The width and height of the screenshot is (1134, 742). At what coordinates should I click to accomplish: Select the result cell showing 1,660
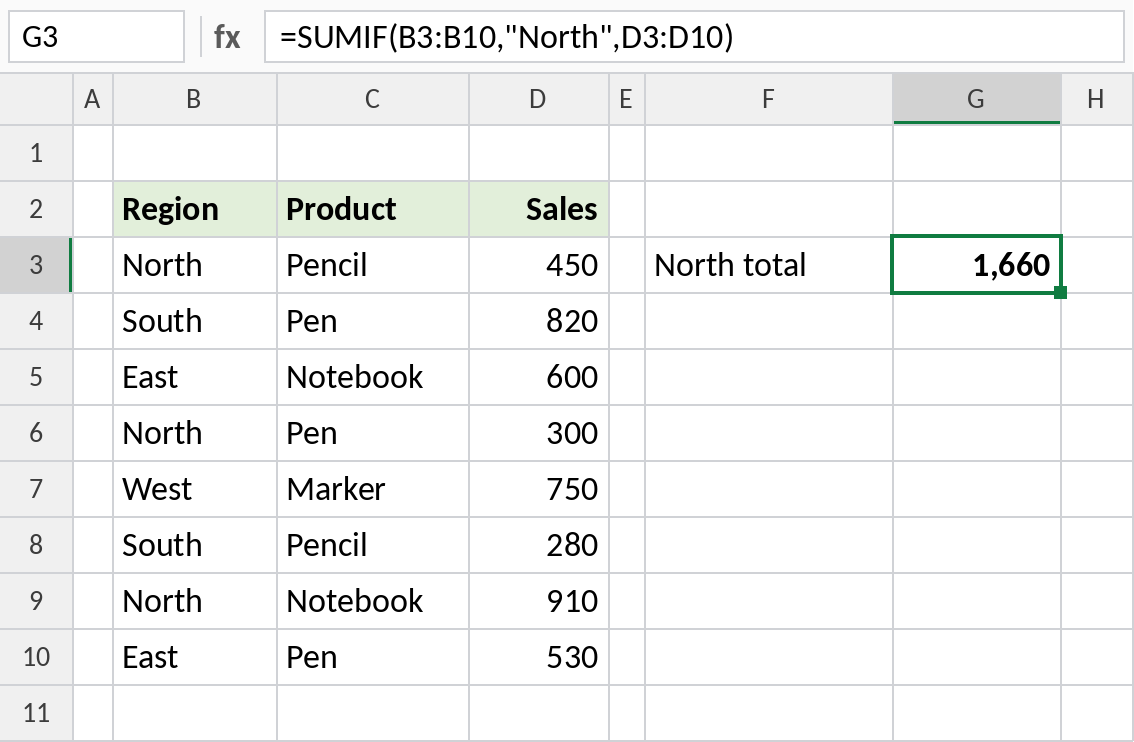point(976,265)
